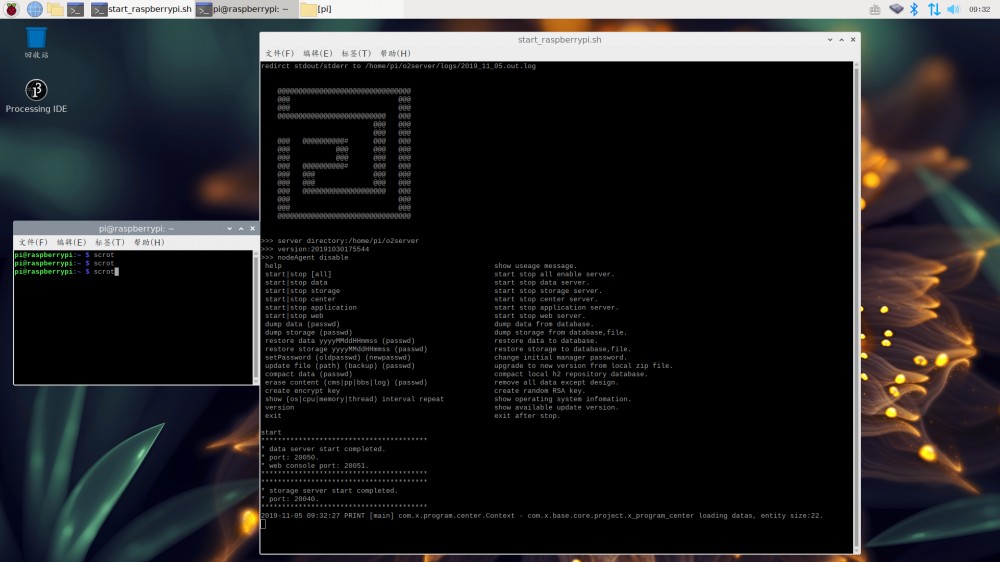1000x562 pixels.
Task: Open the removable media ejecter tray icon
Action: click(896, 9)
